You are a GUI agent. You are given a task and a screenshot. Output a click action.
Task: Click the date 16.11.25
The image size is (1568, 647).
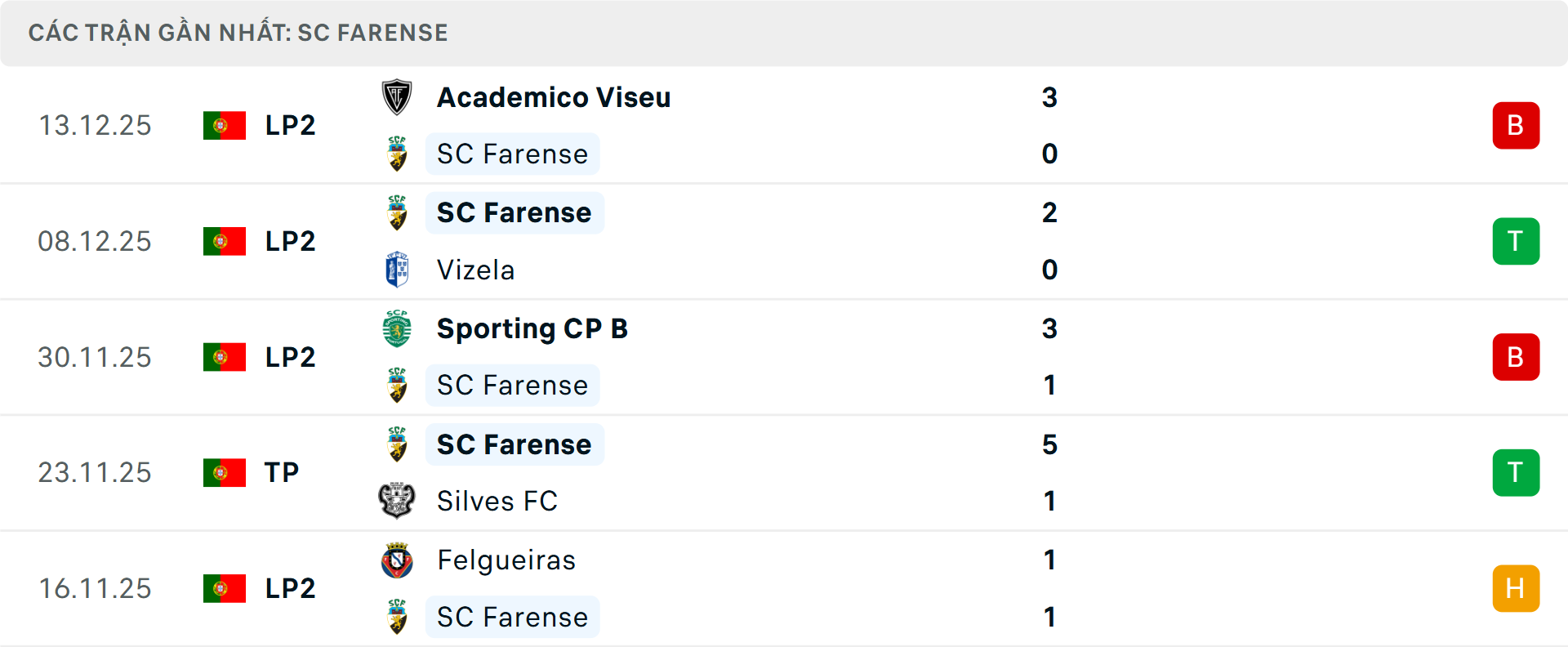(95, 588)
